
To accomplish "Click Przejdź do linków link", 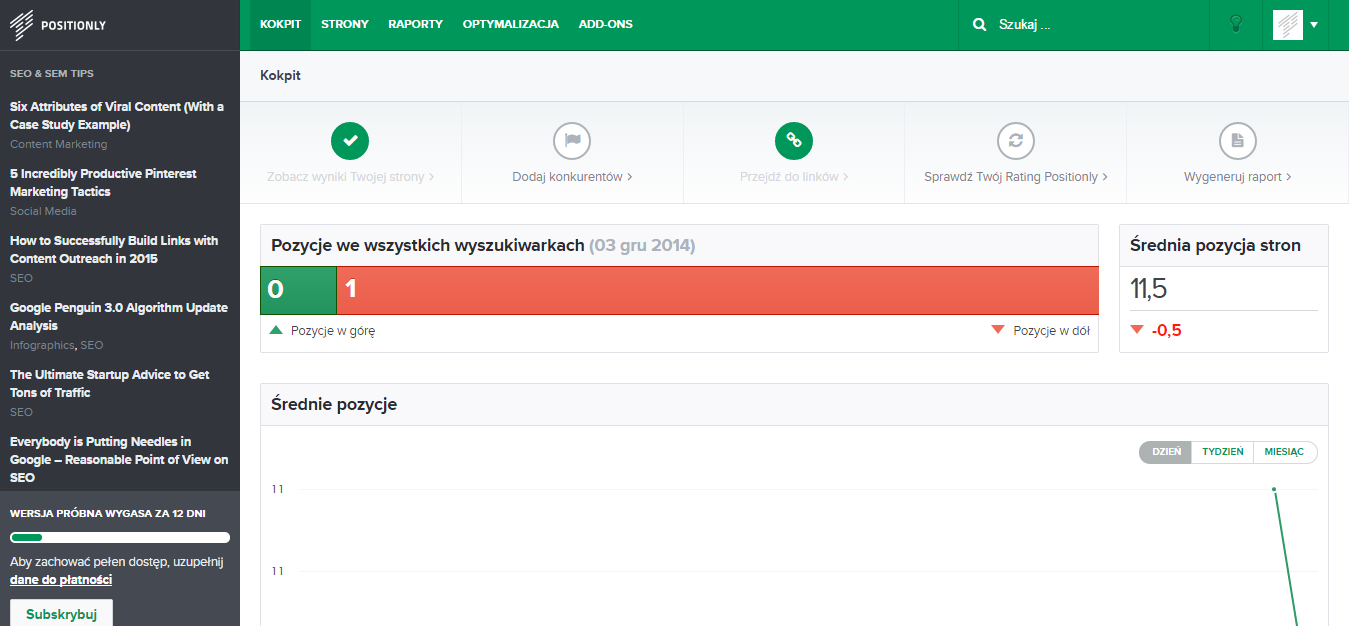I will (x=794, y=177).
